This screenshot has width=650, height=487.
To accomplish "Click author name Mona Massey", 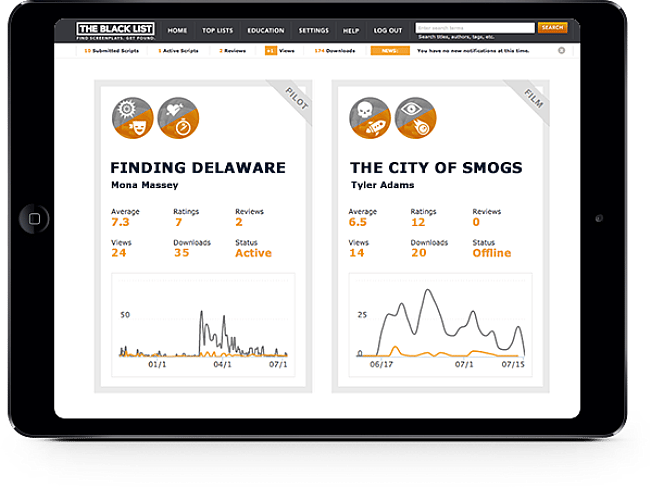I will 145,185.
